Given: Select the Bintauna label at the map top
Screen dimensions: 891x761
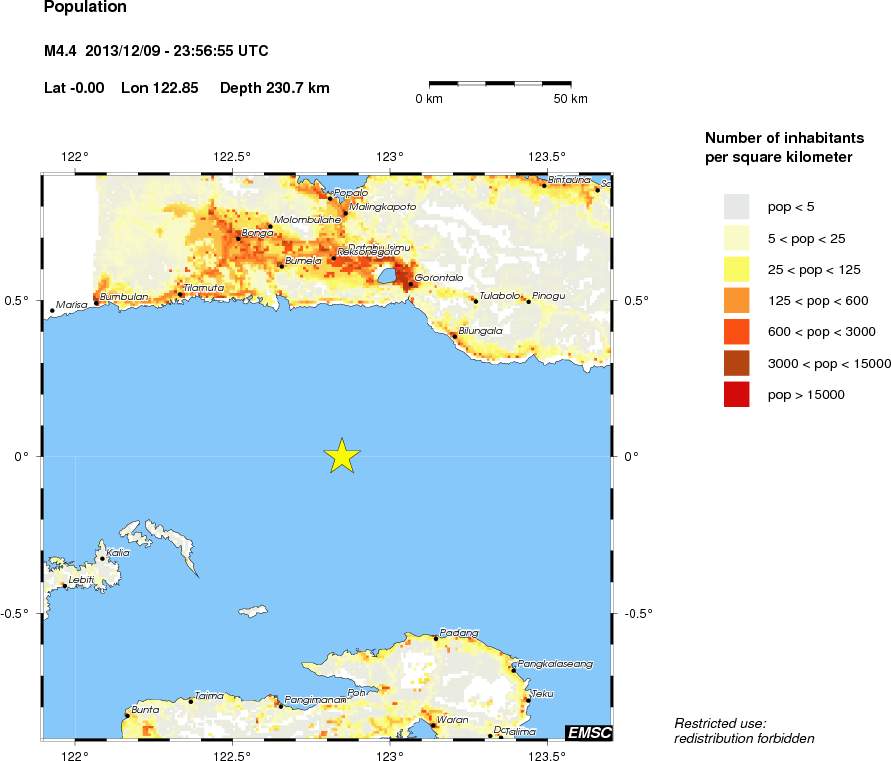Looking at the screenshot, I should pos(569,180).
